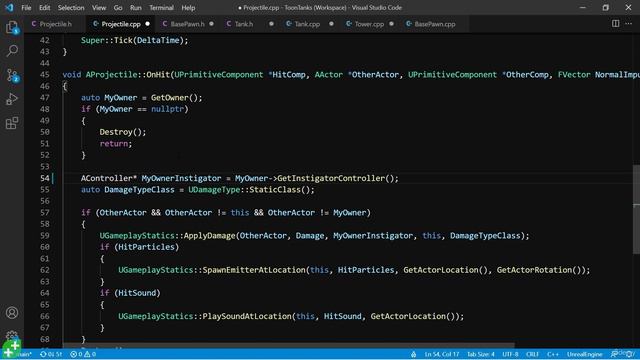Click the unsaved dot on Tank.cpp tab
640x360 pixels.
[x=331, y=24]
